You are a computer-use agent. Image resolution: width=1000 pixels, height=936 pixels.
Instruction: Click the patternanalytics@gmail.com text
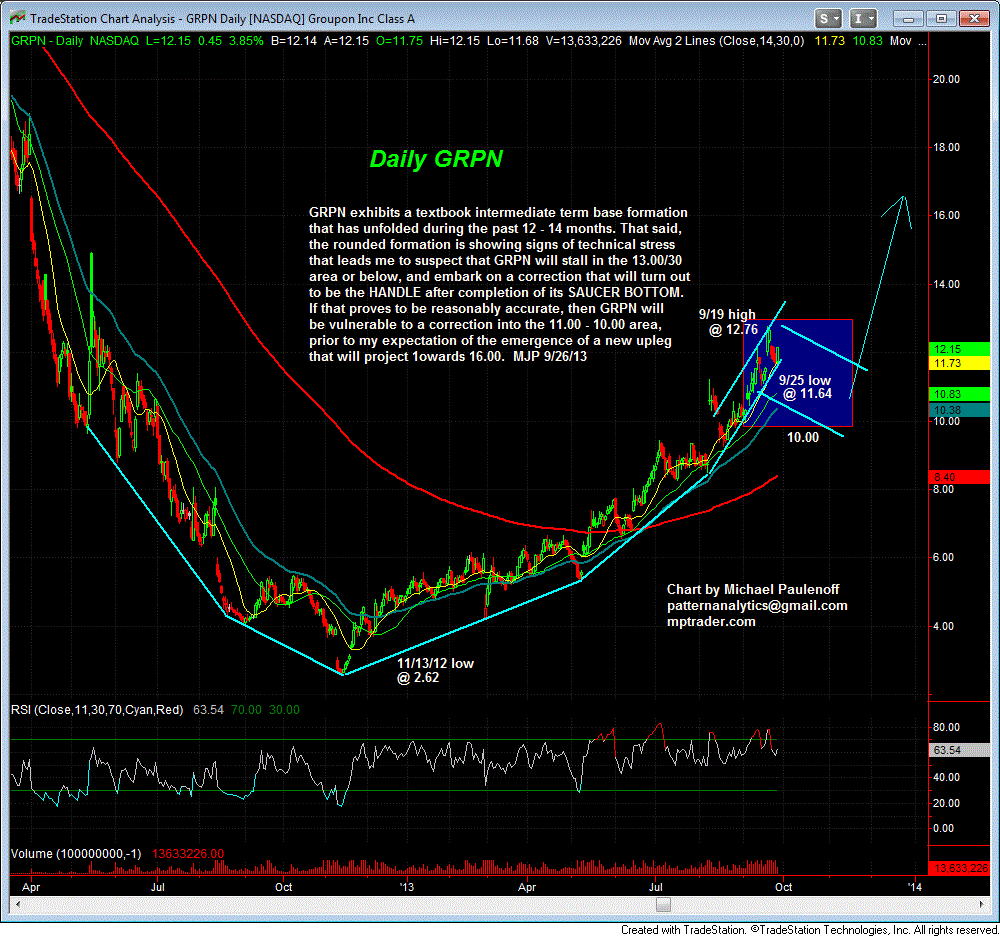click(x=757, y=606)
